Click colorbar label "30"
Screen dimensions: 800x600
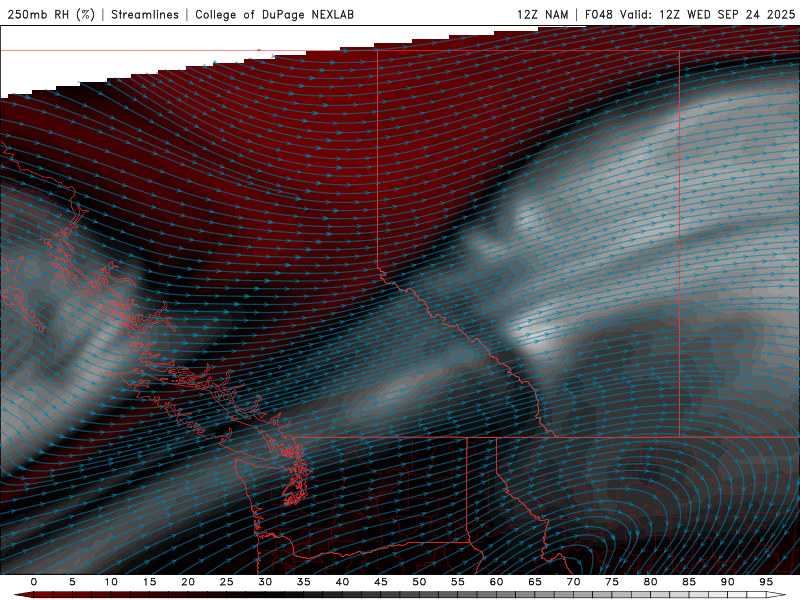tap(265, 582)
